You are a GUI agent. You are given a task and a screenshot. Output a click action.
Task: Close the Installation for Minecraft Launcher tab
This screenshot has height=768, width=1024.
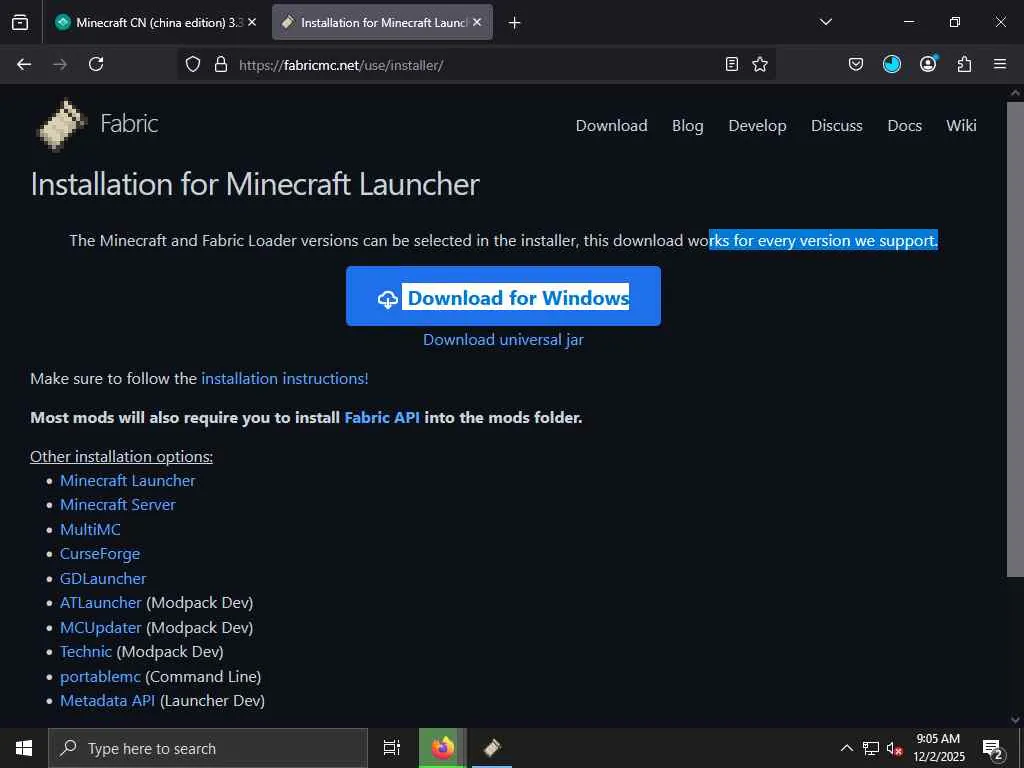click(477, 22)
